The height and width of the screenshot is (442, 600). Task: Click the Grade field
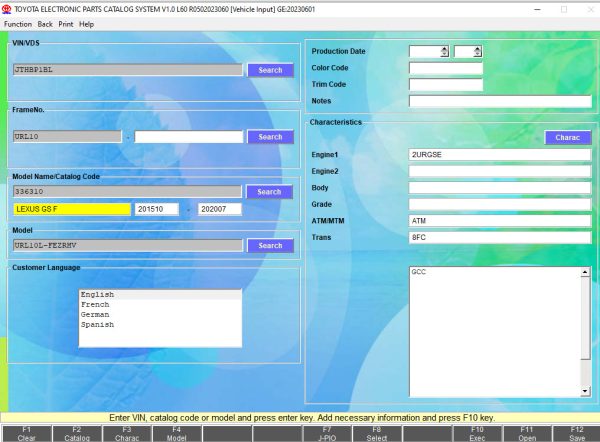(500, 204)
